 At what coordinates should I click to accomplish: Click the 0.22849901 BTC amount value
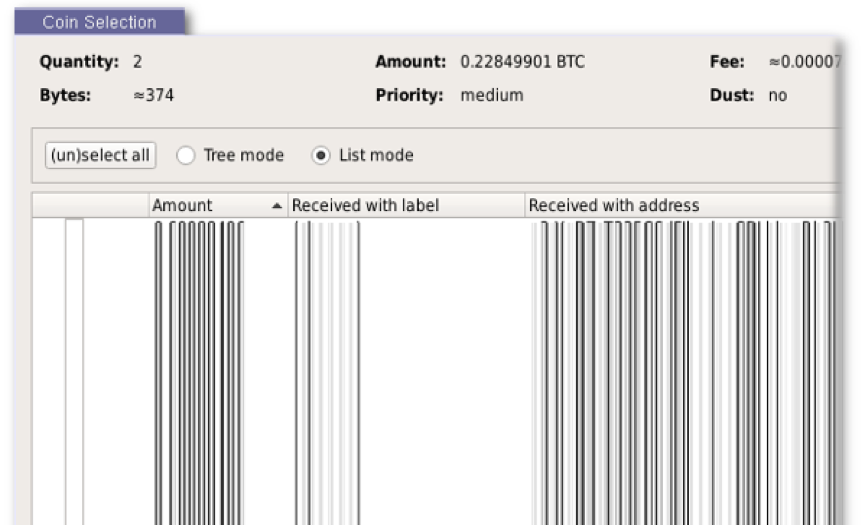pos(522,62)
